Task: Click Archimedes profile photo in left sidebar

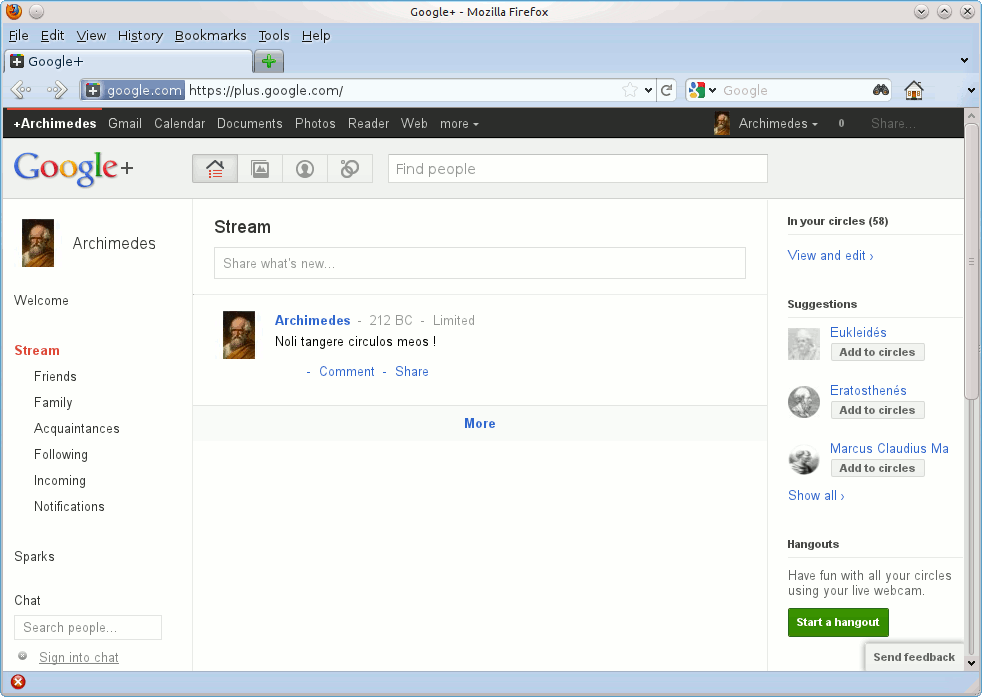Action: click(38, 243)
